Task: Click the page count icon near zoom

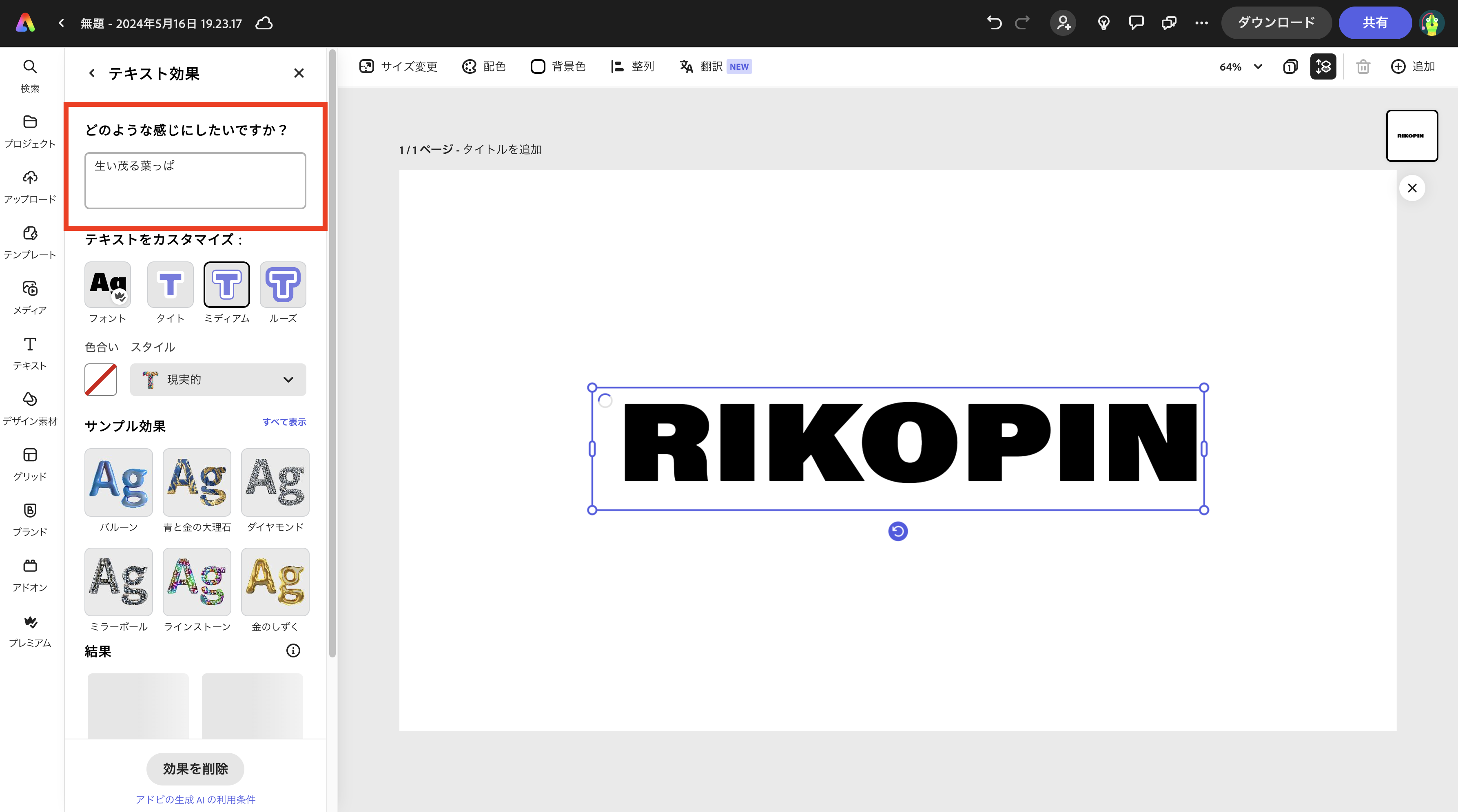Action: click(1290, 67)
